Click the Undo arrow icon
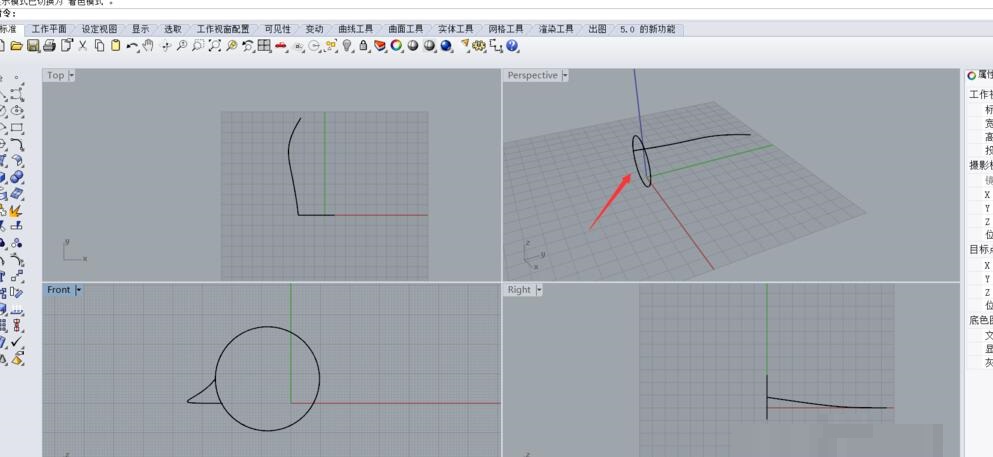 pos(132,46)
